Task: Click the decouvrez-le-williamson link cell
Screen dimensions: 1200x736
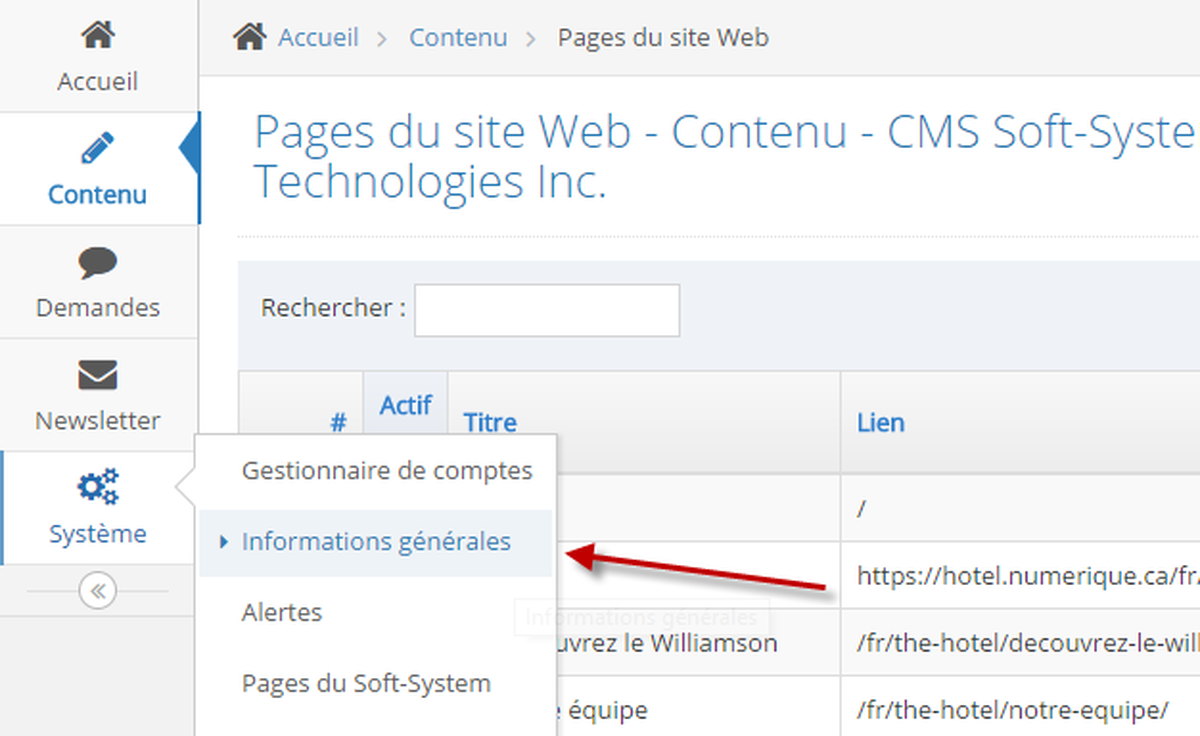Action: (1020, 643)
